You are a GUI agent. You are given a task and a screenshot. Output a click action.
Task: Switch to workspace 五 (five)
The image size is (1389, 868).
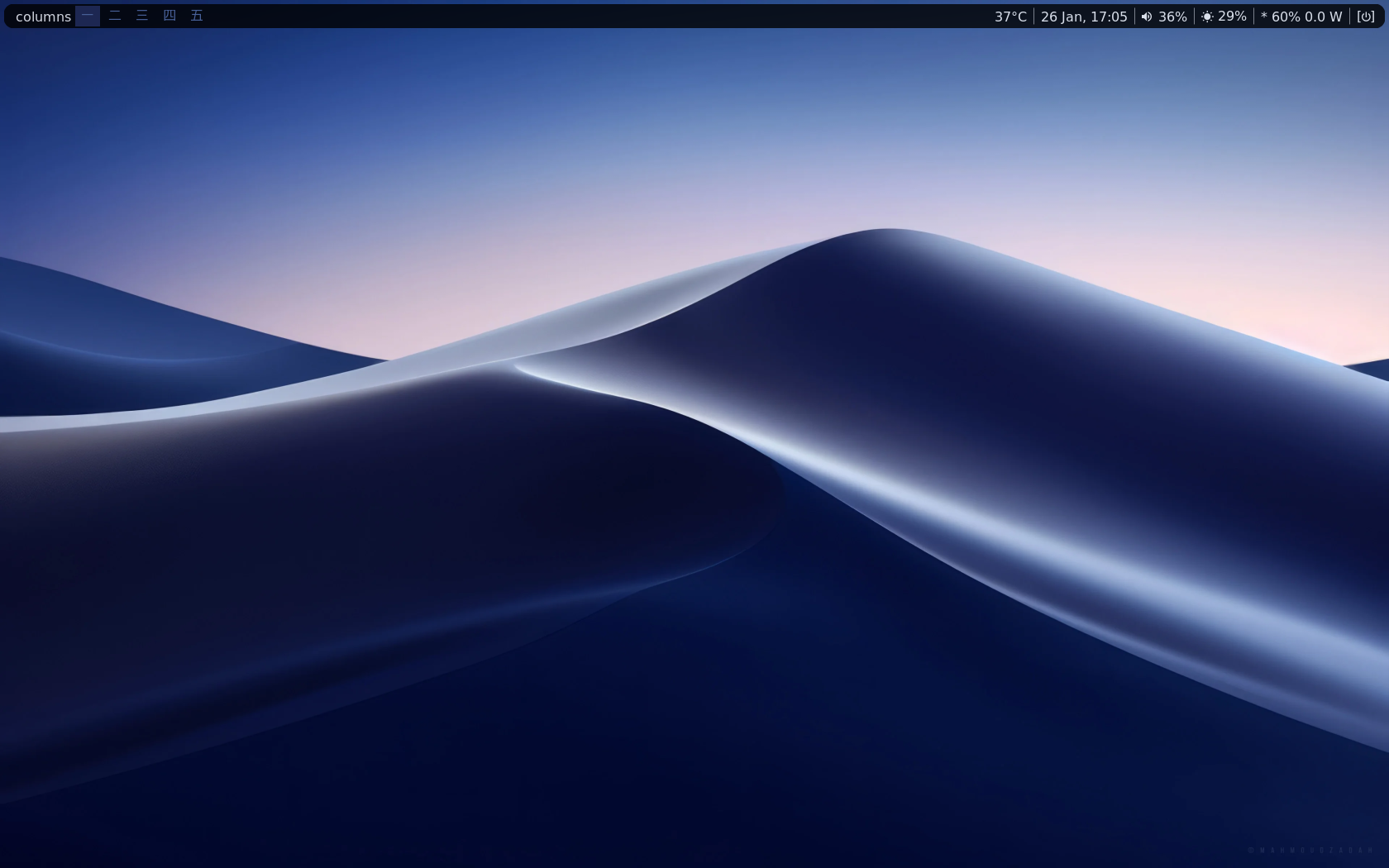pos(197,16)
